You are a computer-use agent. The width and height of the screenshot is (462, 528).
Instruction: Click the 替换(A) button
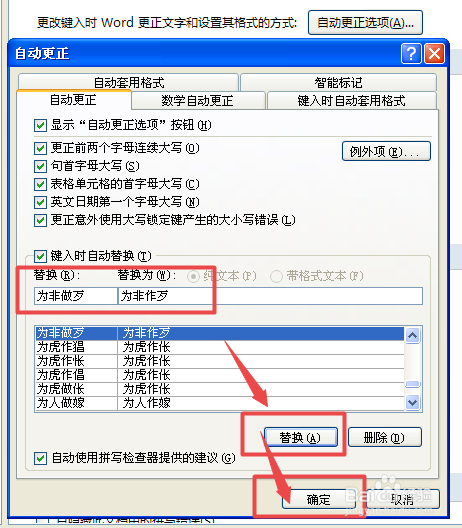point(301,437)
